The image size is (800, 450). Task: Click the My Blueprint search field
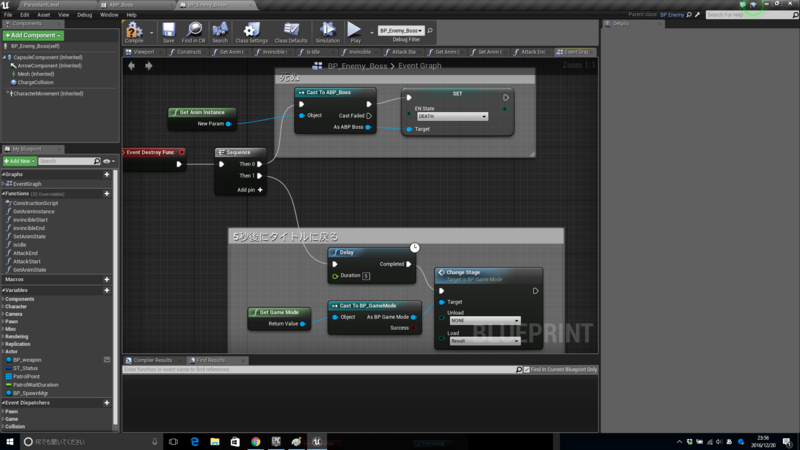[66, 161]
